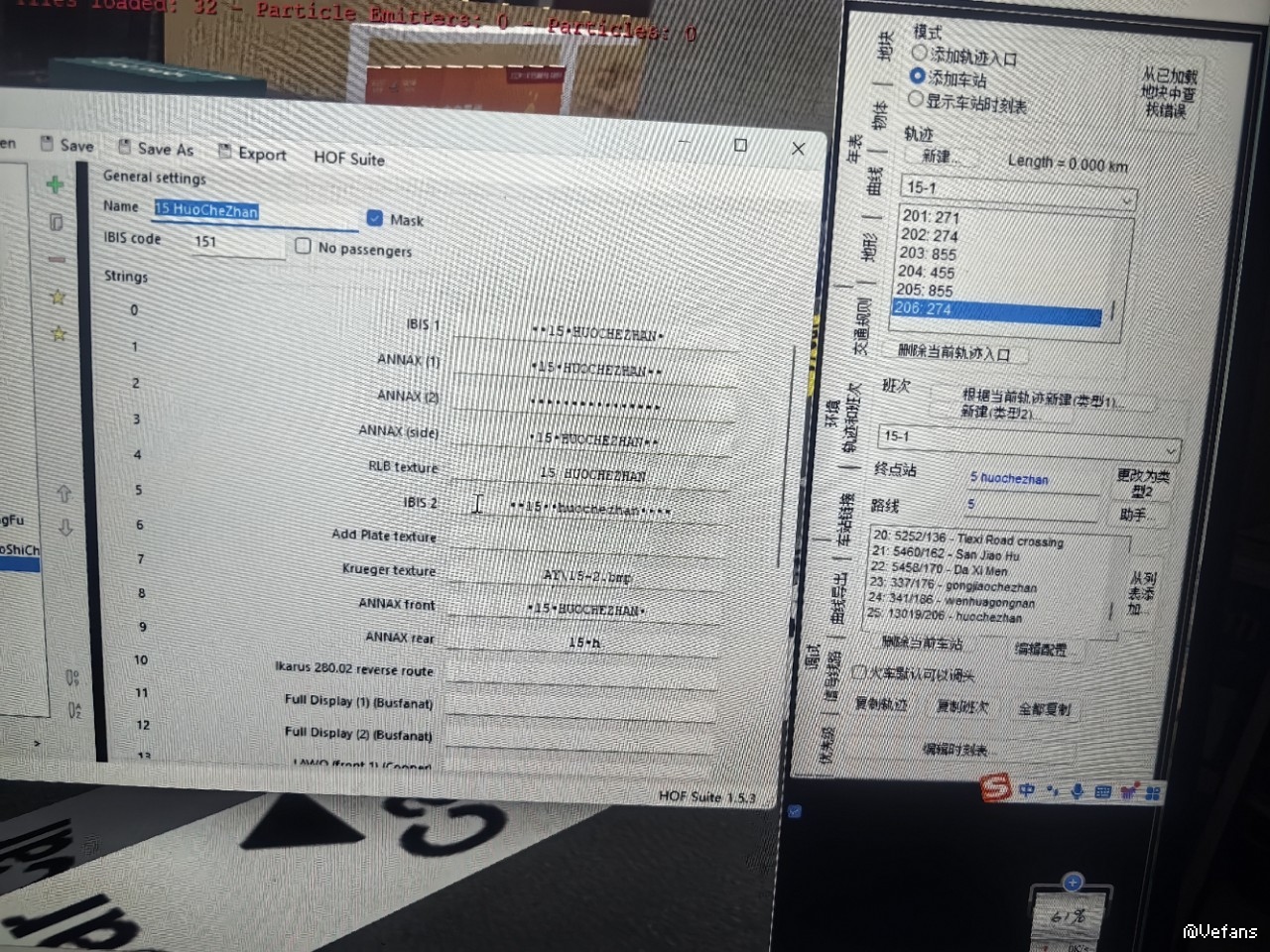Maximize the HOF Suite window
This screenshot has height=952, width=1270.
pos(740,145)
